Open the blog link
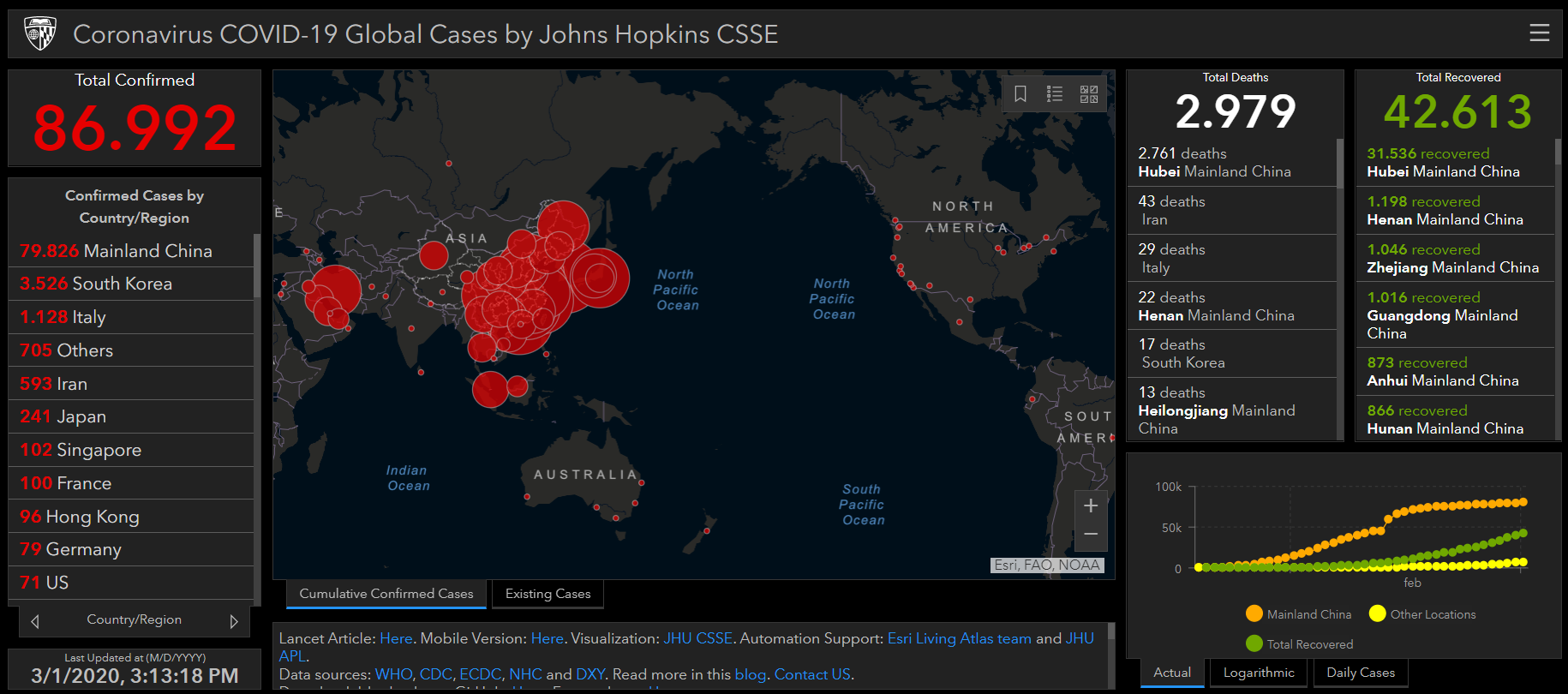This screenshot has width=1568, height=694. click(x=751, y=674)
